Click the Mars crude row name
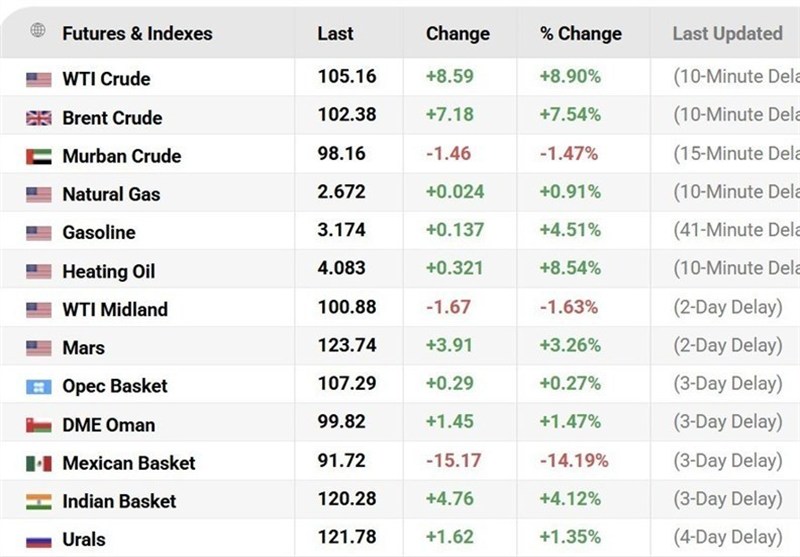800x557 pixels. [83, 348]
